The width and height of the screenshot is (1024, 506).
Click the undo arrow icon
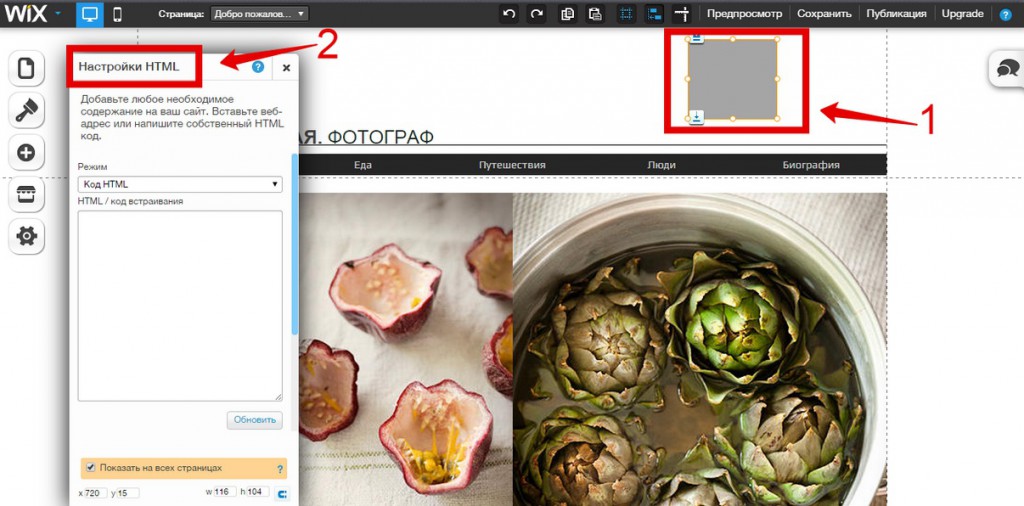click(x=509, y=14)
